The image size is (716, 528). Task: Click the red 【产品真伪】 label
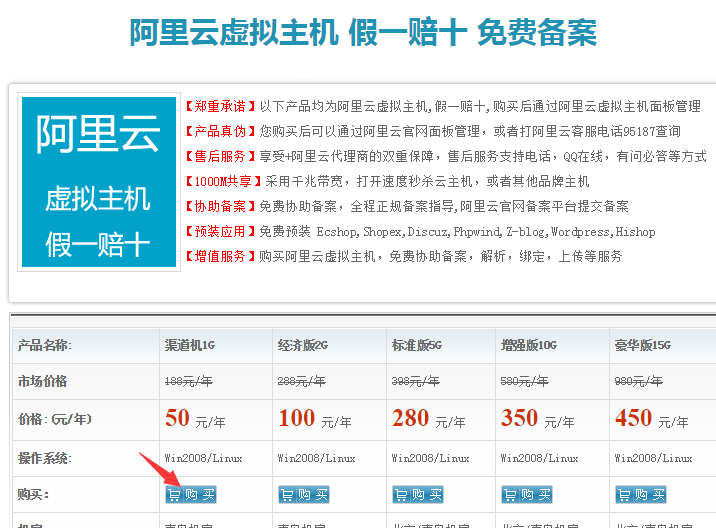[x=220, y=131]
